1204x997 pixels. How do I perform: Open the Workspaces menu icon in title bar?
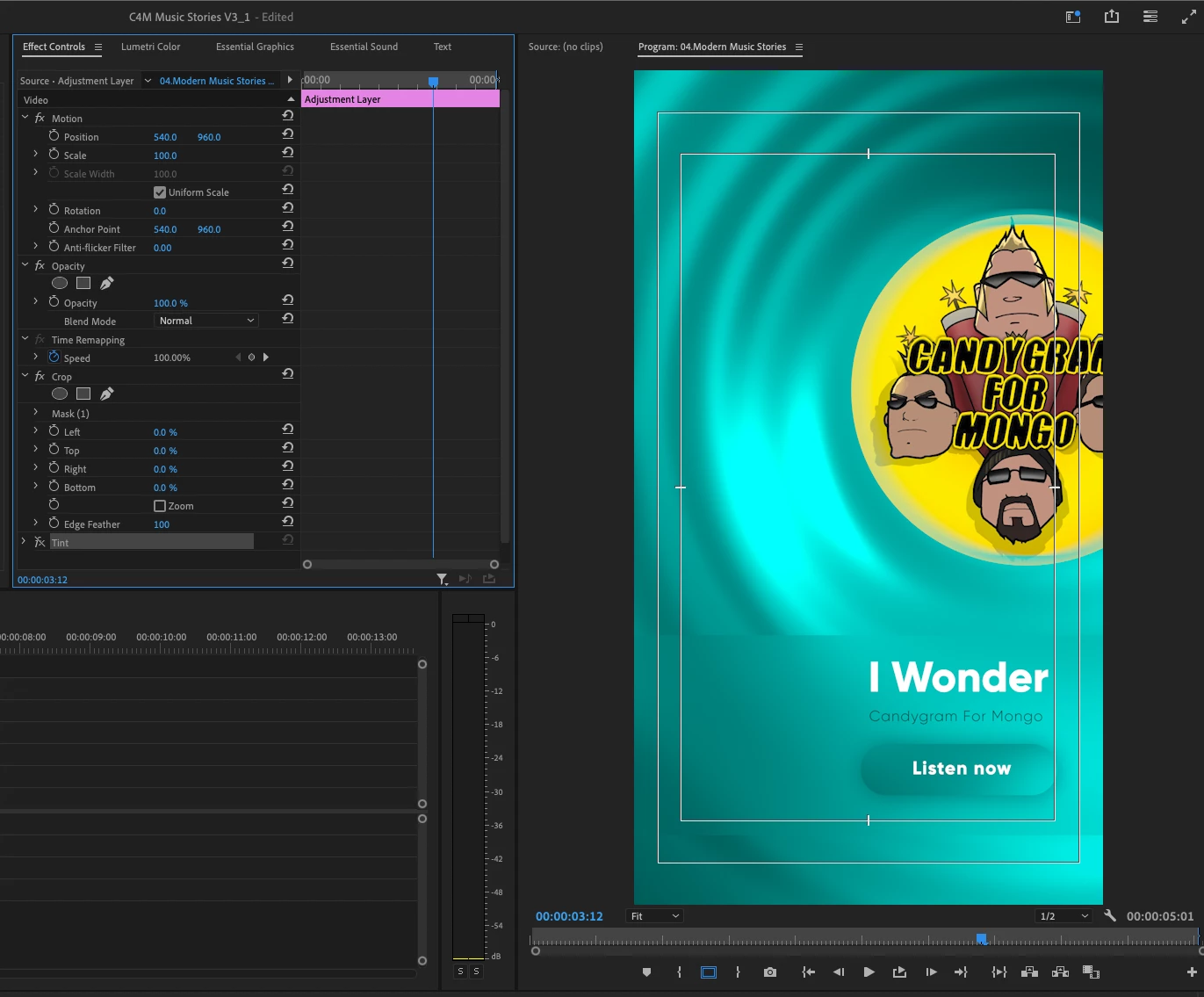tap(1150, 17)
